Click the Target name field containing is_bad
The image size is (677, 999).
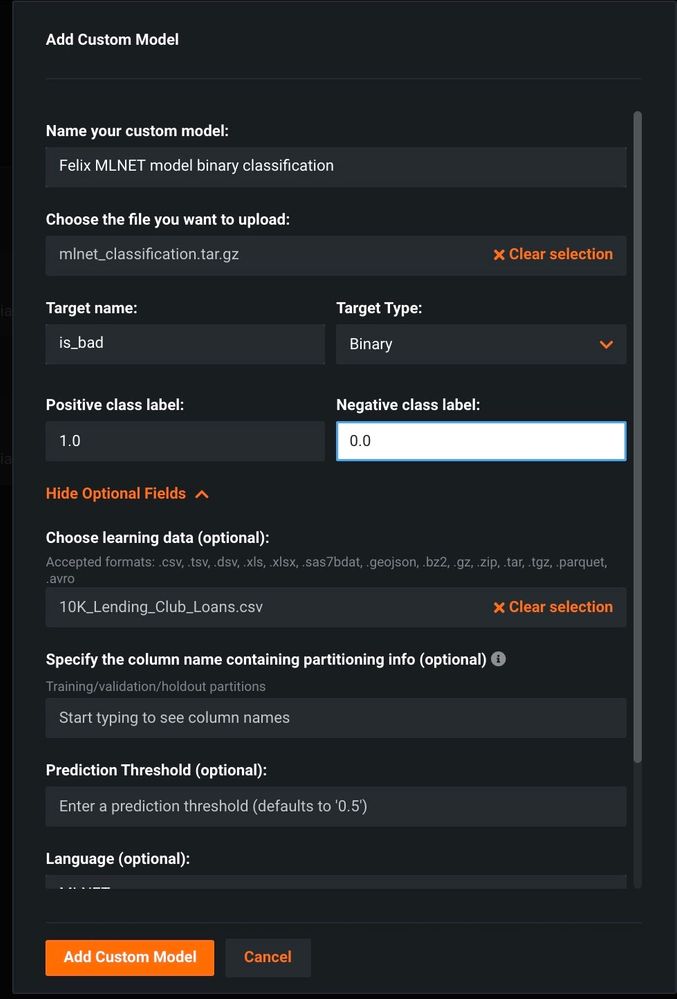pos(185,343)
